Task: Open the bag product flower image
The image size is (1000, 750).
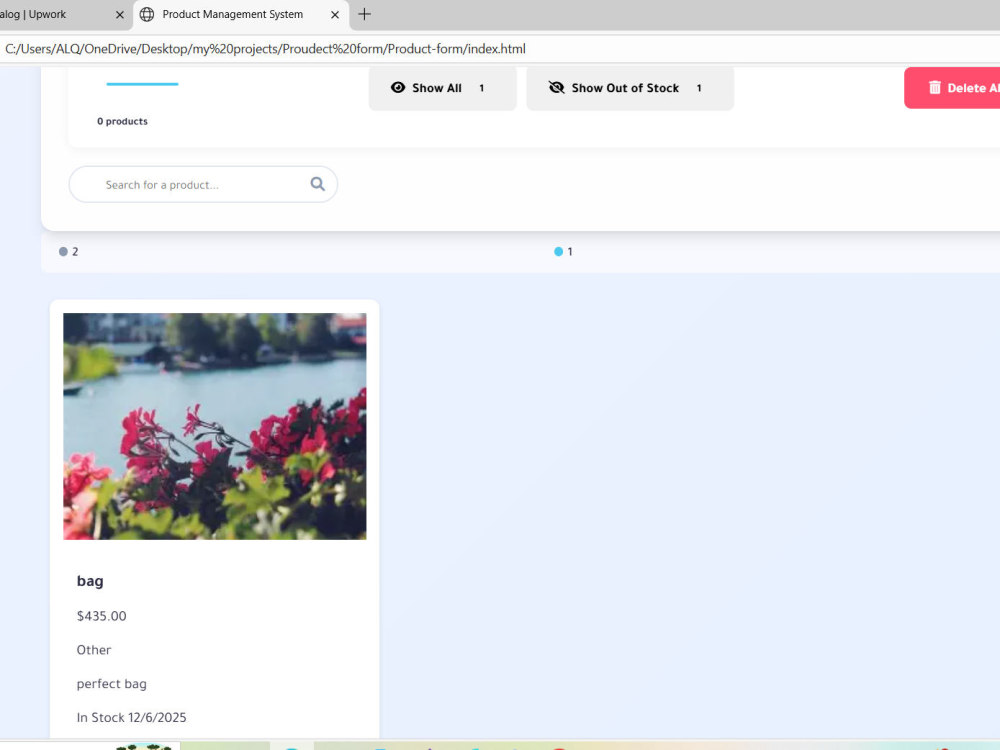Action: point(215,426)
